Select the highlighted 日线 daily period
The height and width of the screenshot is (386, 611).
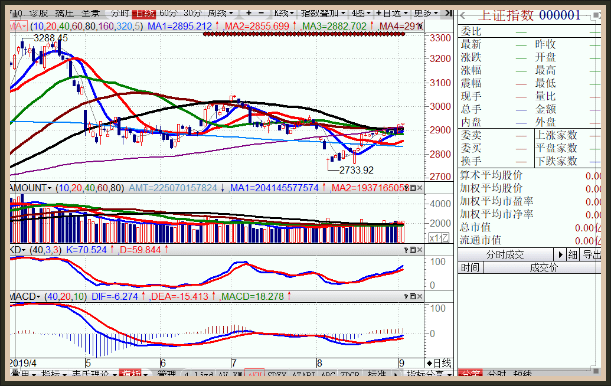click(x=144, y=14)
